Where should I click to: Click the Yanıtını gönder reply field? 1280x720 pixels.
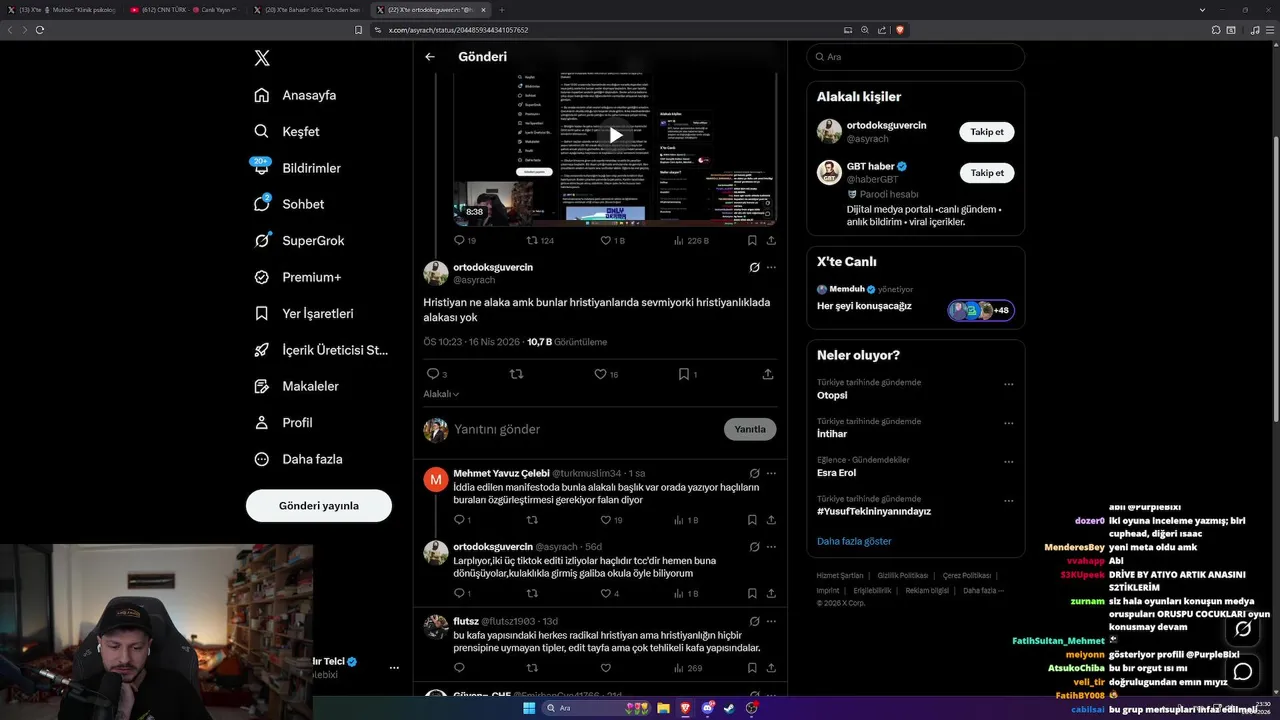point(583,429)
